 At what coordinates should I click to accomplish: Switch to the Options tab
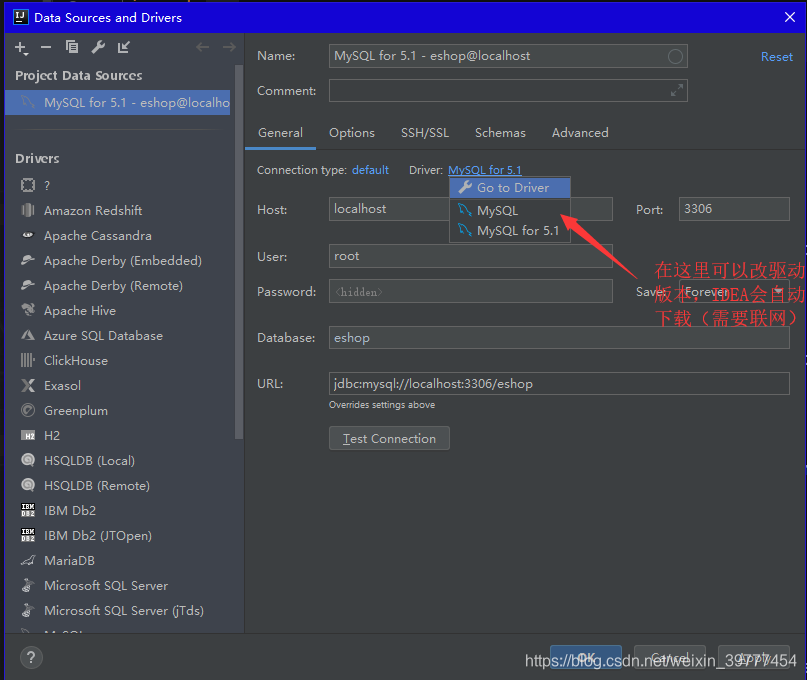pos(352,133)
